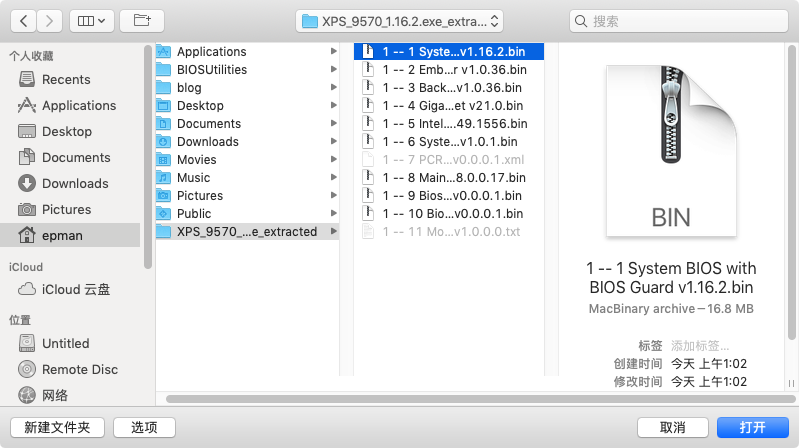The height and width of the screenshot is (448, 799).
Task: Click the 取消 cancel button
Action: pos(672,427)
